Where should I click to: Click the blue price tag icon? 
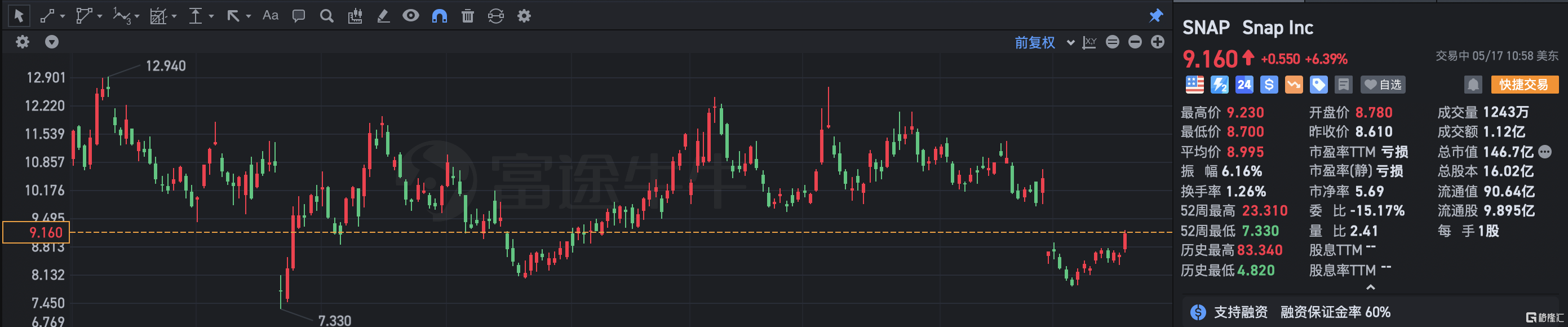1318,85
